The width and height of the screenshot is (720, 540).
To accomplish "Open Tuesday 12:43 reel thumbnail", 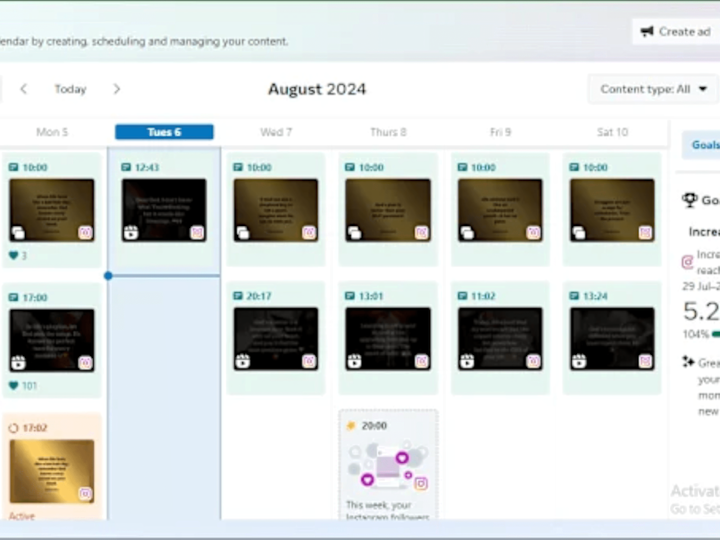I will pyautogui.click(x=164, y=210).
